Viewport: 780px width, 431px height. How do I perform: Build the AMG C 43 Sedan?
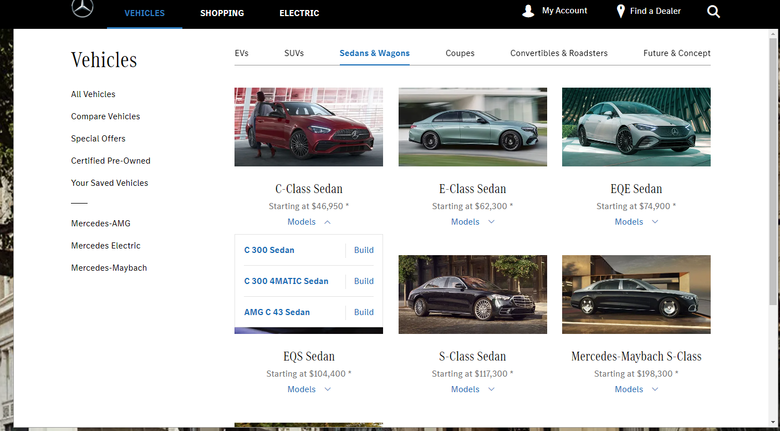click(364, 312)
